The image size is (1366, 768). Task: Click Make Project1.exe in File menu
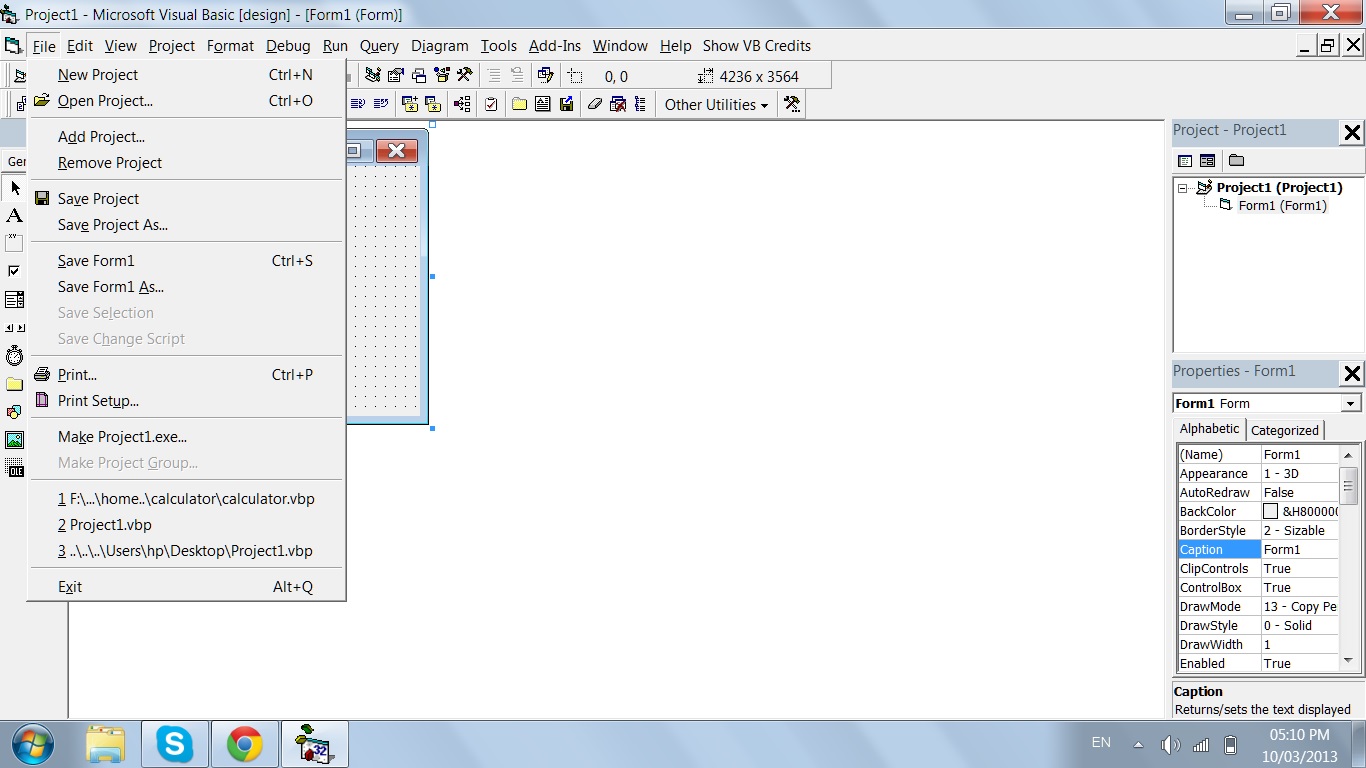pyautogui.click(x=122, y=437)
